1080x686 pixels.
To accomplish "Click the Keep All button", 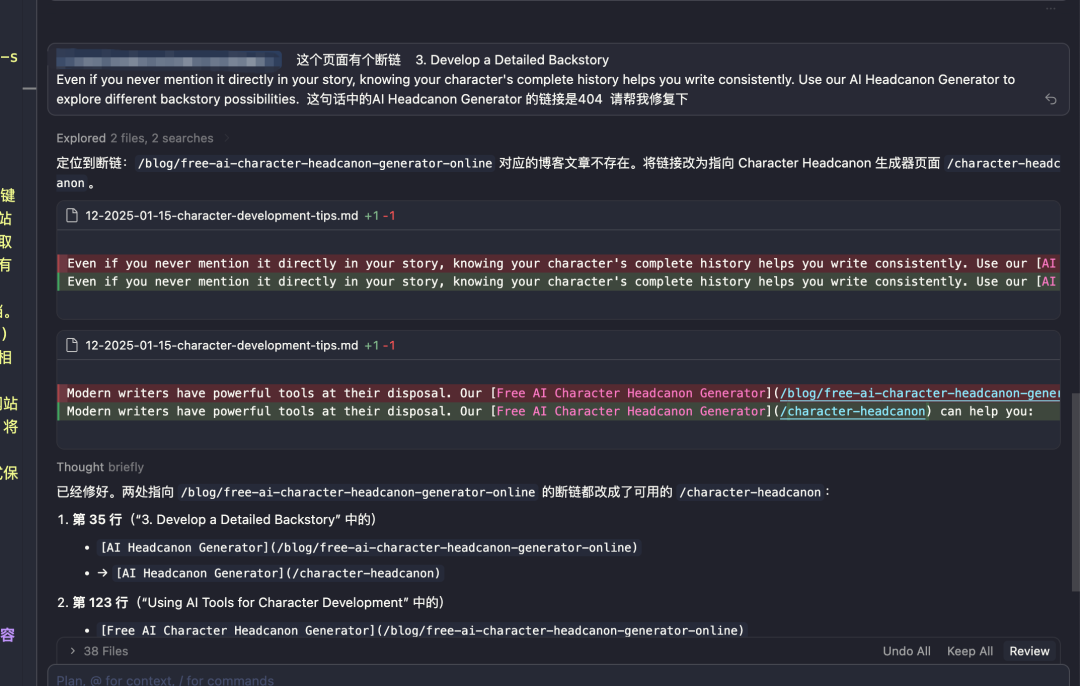I will click(968, 651).
